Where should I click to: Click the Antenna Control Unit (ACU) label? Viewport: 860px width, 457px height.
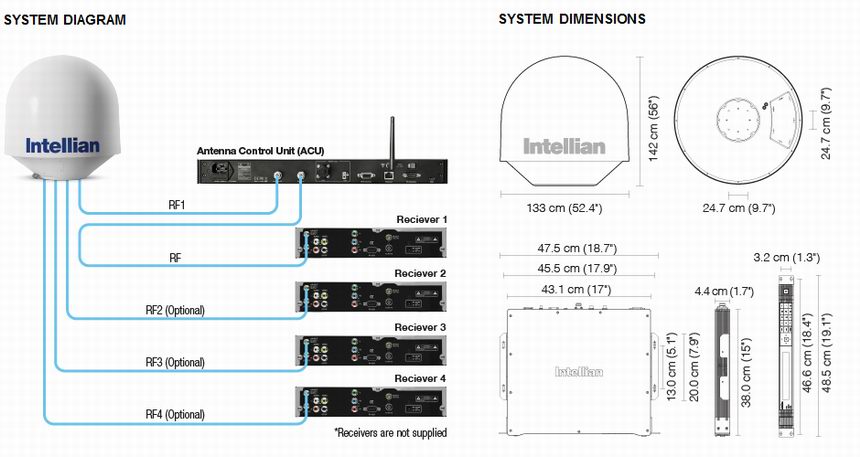tap(261, 150)
